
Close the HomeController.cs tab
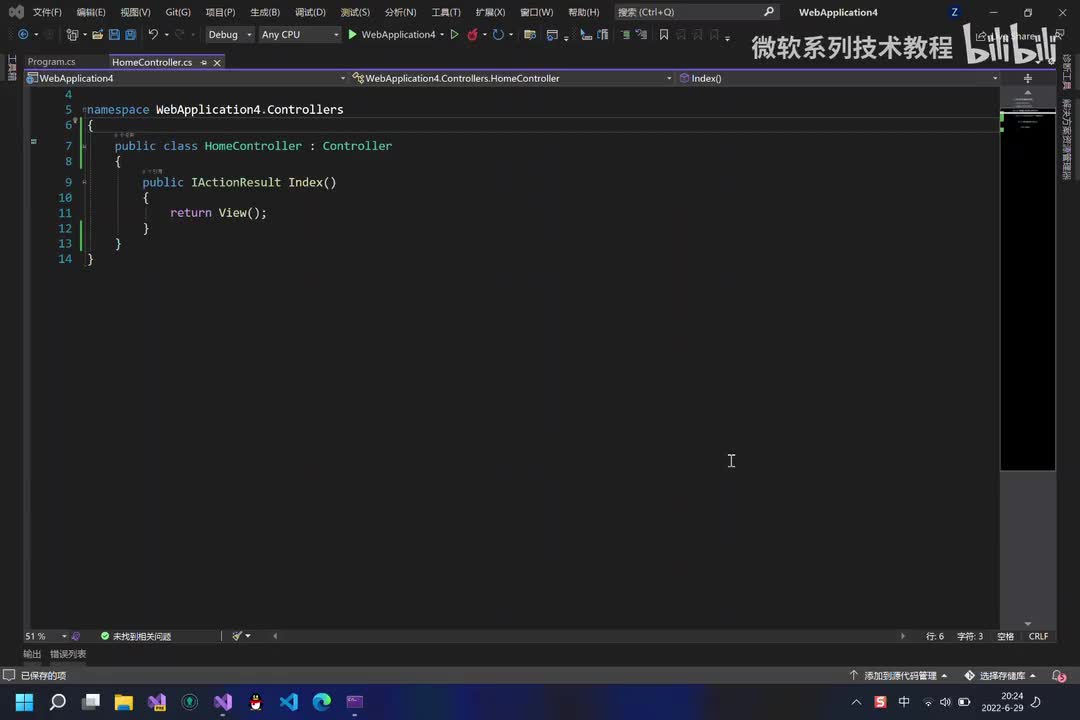[217, 63]
